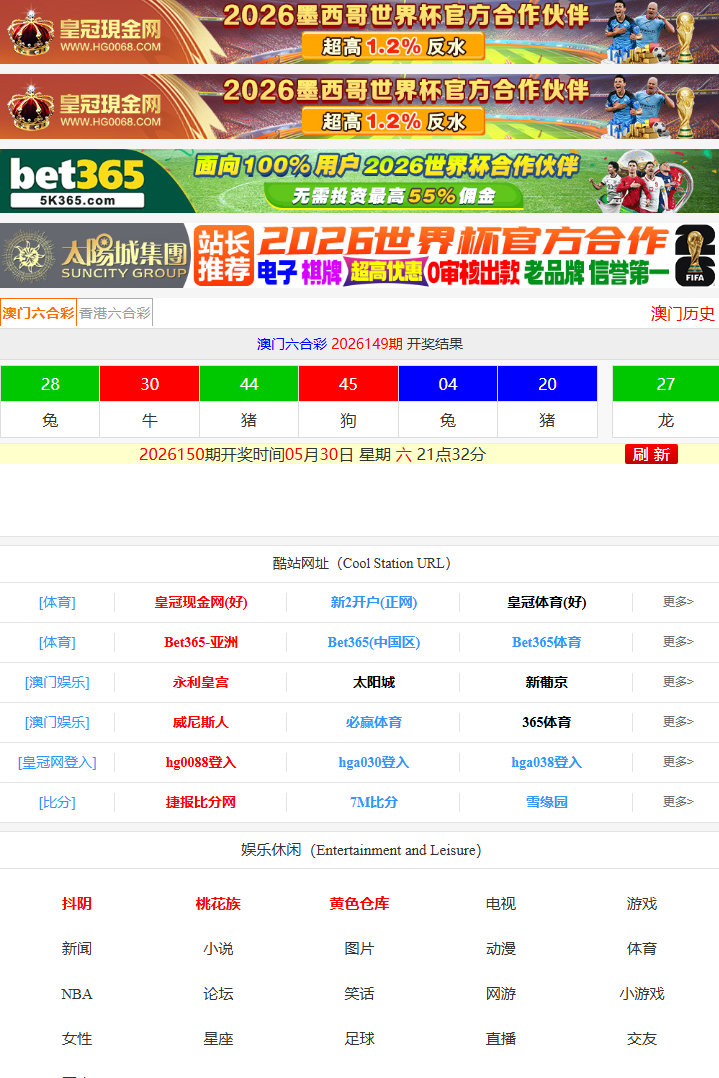Select the blue ball number 04
The height and width of the screenshot is (1078, 719).
[x=448, y=384]
